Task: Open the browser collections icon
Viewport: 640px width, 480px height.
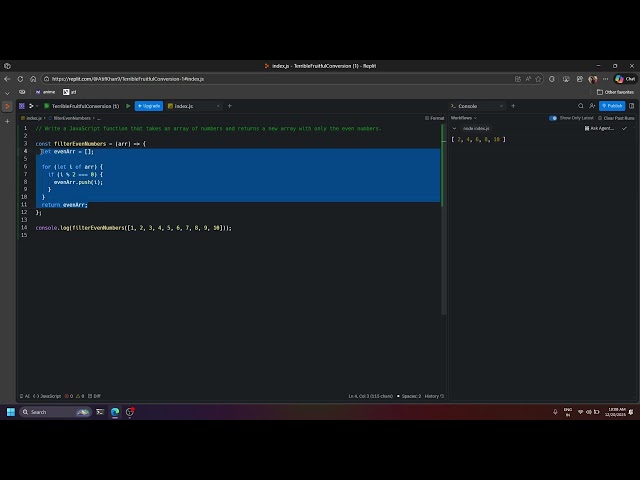Action: [x=580, y=79]
